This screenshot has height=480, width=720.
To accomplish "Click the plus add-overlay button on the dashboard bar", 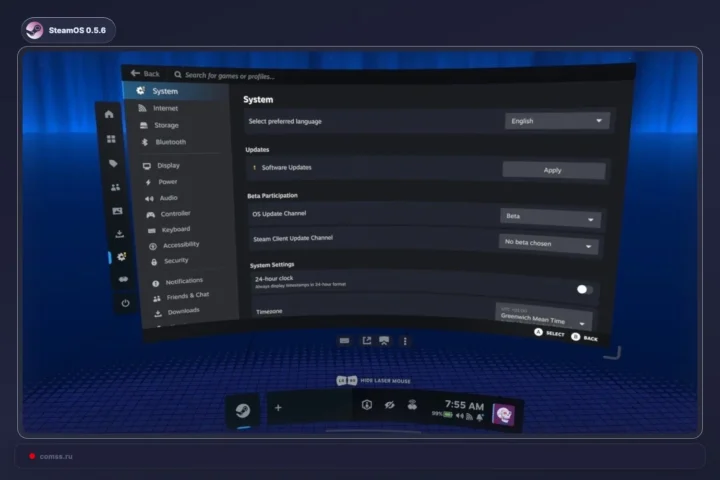I will coord(278,407).
